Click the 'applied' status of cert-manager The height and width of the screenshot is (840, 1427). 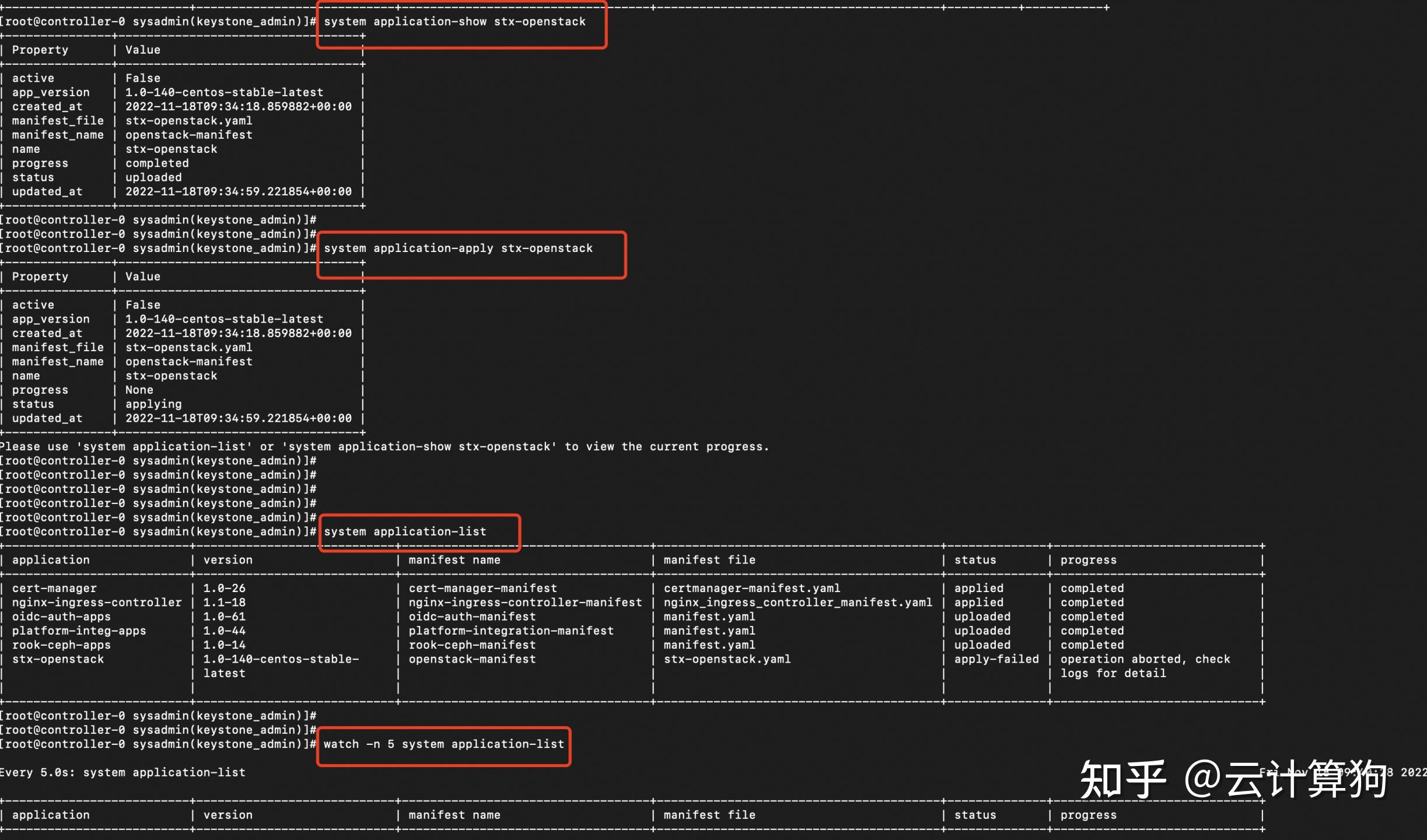coord(979,589)
